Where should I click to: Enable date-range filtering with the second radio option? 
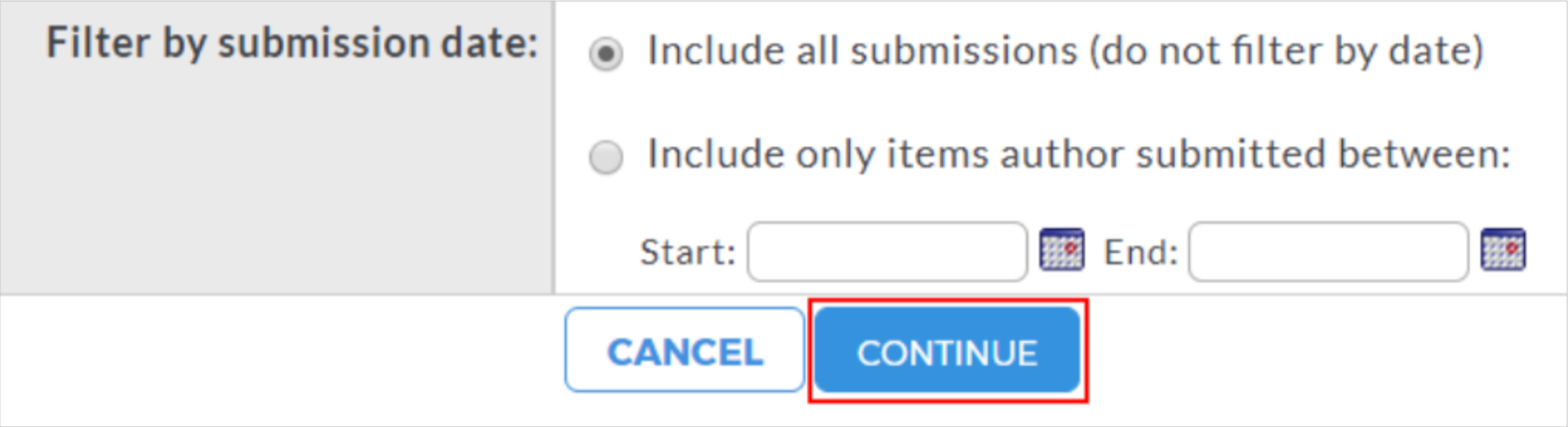(606, 158)
